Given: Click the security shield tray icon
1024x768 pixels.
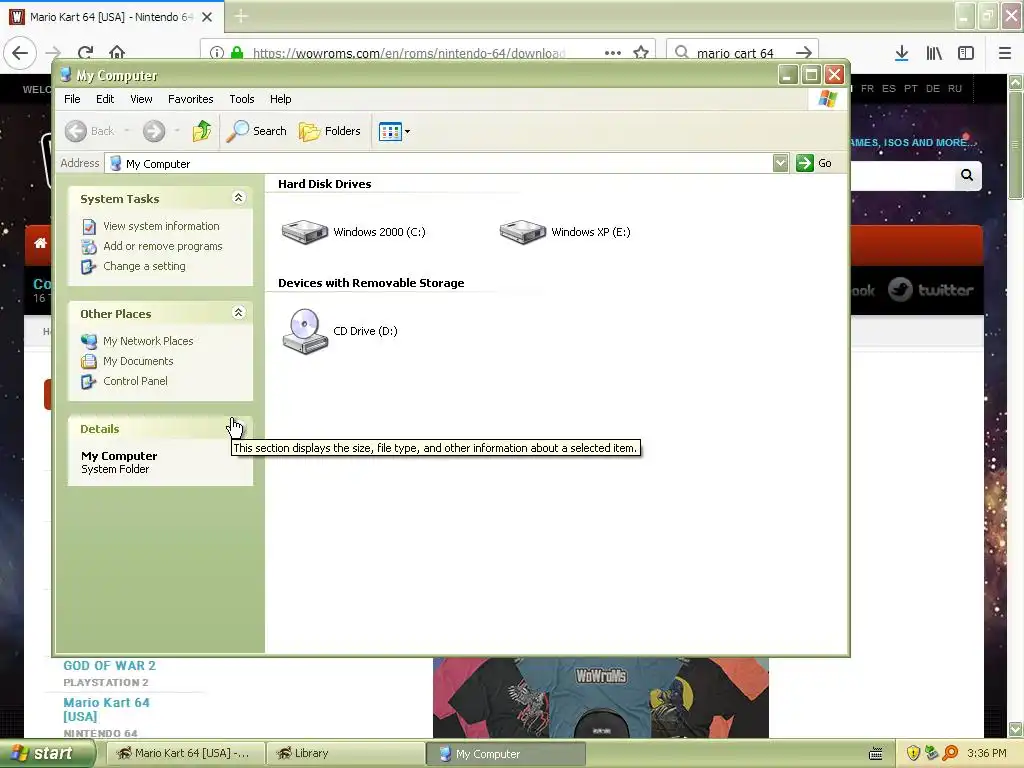Looking at the screenshot, I should click(914, 754).
